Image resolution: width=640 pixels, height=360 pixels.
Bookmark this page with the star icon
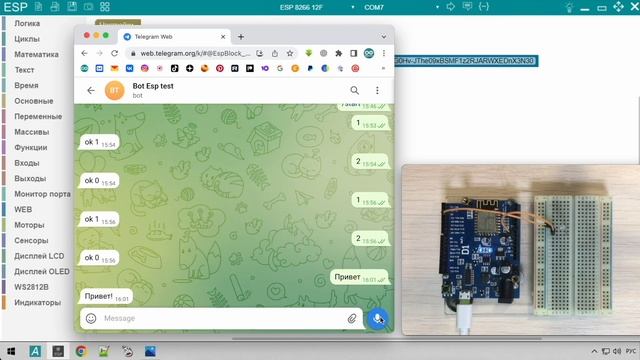[290, 53]
